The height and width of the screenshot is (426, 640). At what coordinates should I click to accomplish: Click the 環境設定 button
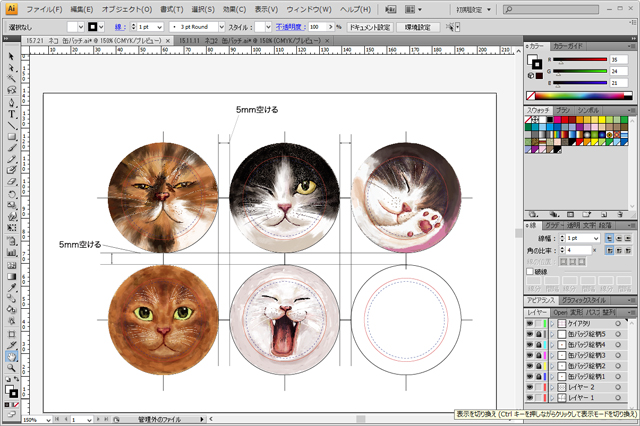pos(416,26)
